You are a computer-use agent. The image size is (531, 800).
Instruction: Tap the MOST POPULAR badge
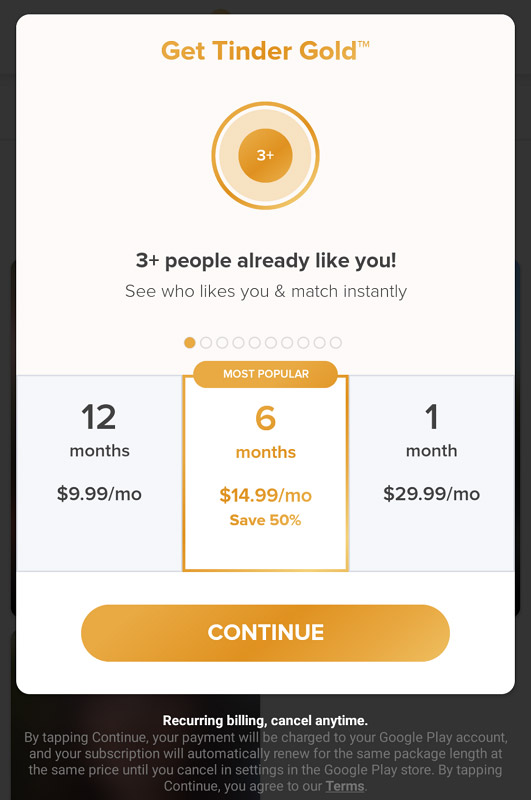click(266, 374)
